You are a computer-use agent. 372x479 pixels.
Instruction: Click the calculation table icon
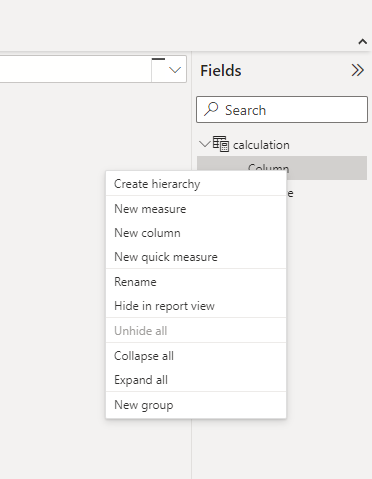tap(221, 144)
